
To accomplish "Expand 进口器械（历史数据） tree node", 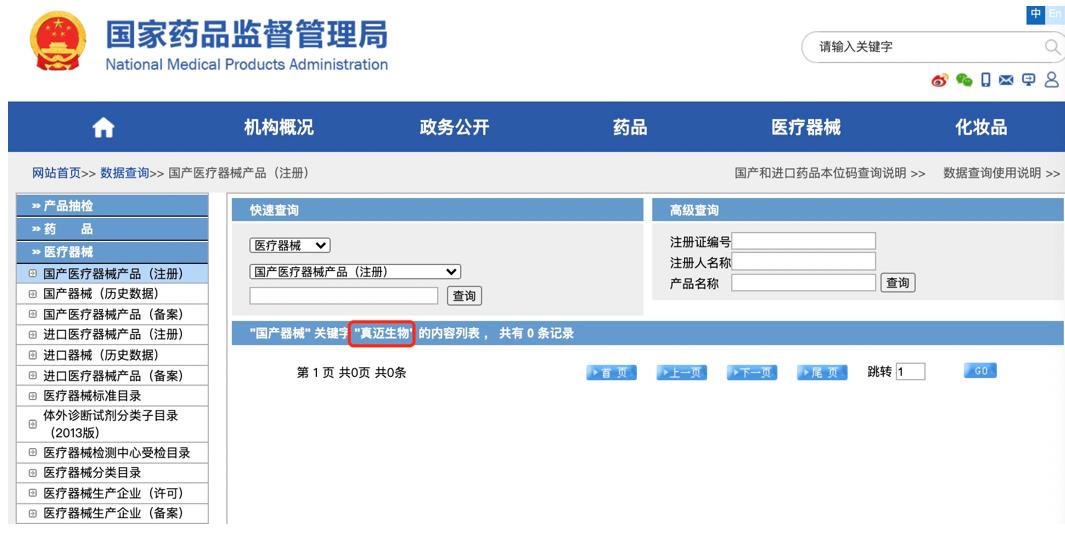I will tap(33, 355).
